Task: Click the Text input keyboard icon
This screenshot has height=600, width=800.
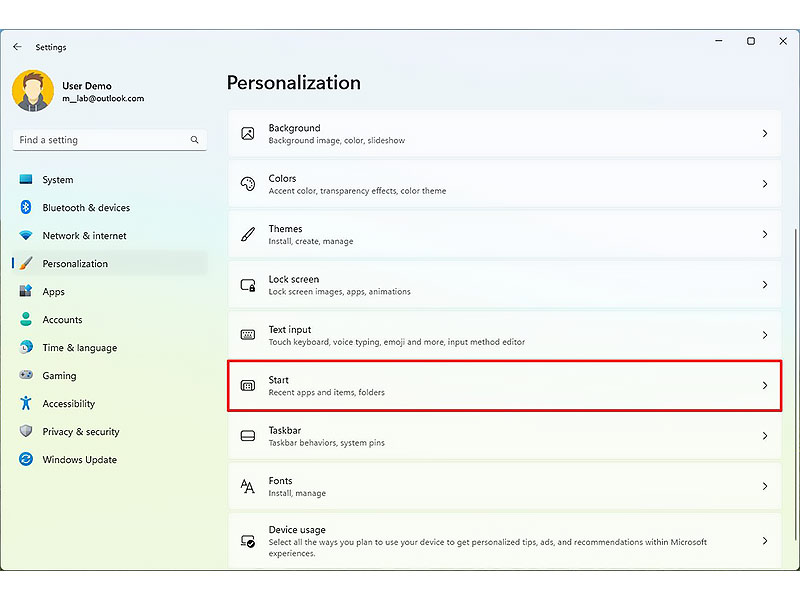Action: point(247,335)
